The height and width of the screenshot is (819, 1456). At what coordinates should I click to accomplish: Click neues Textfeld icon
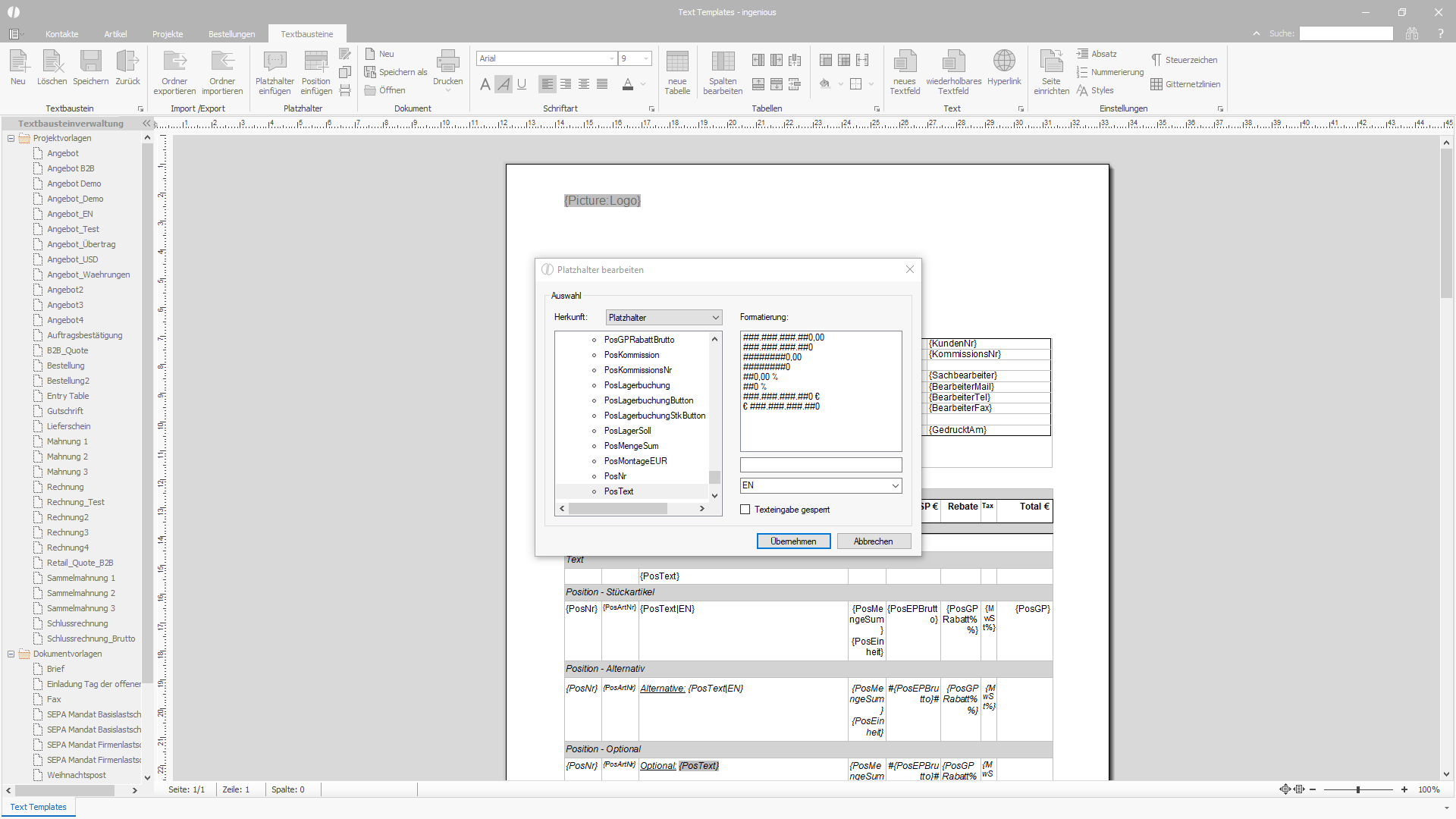point(905,61)
